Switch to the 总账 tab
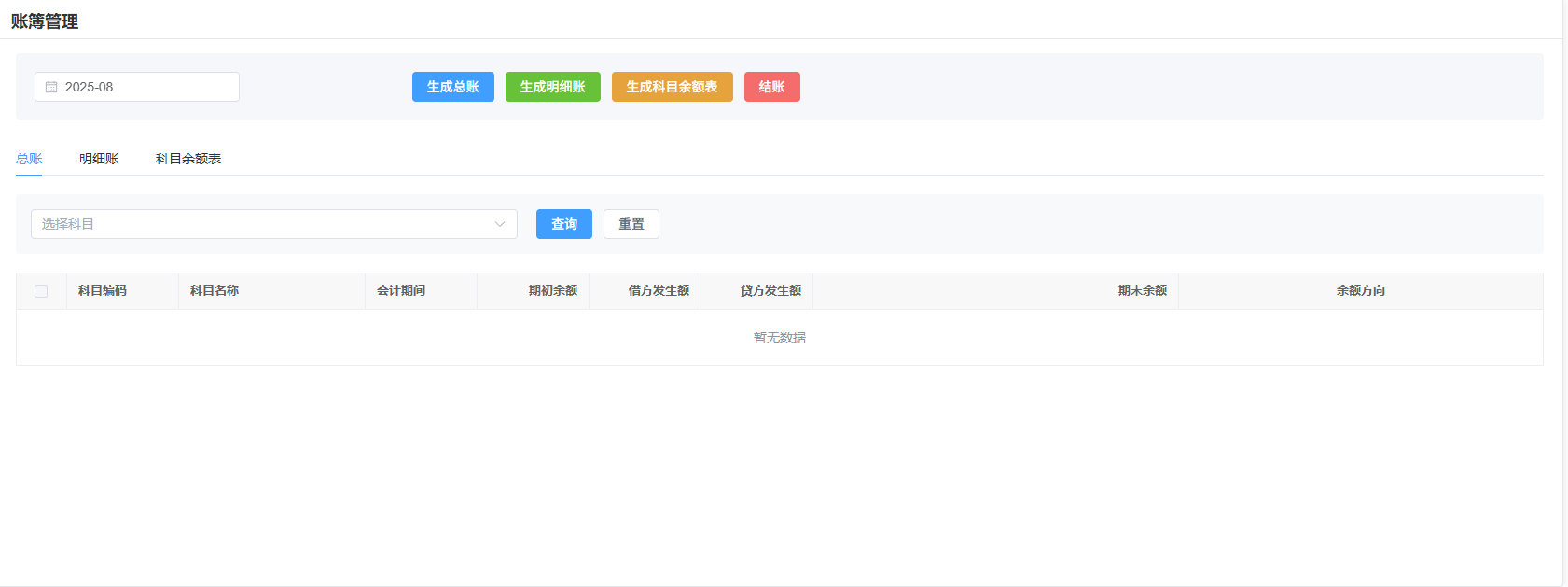1568x587 pixels. tap(29, 159)
